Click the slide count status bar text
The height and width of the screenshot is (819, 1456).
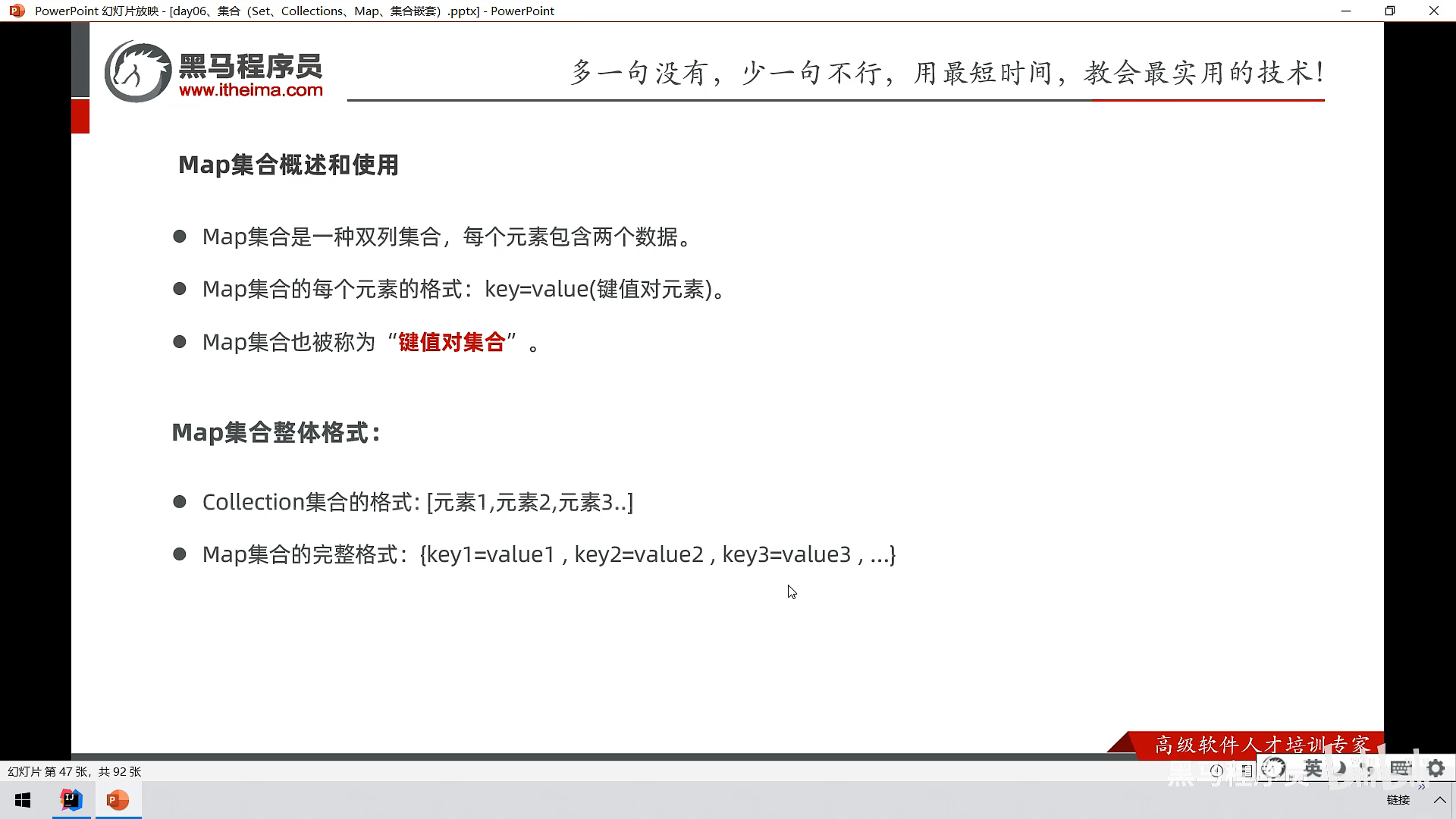click(74, 771)
